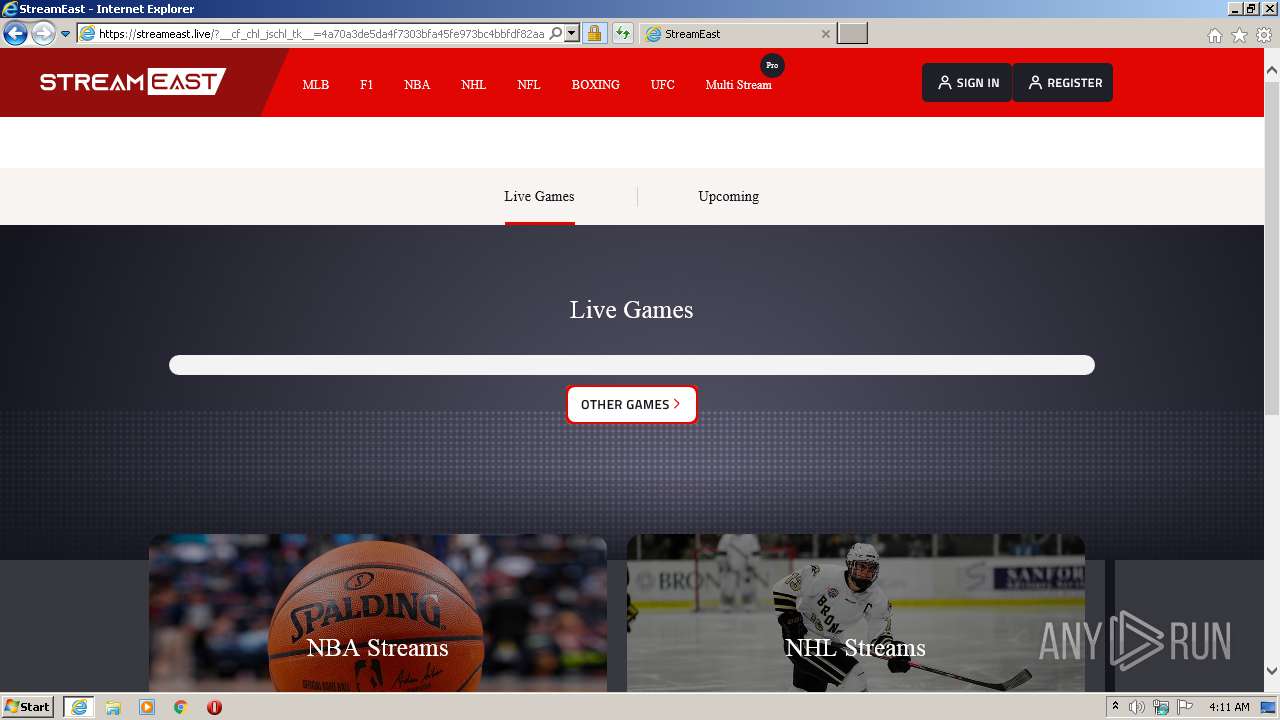Open the NHL Streams card
The width and height of the screenshot is (1280, 720).
[x=856, y=613]
